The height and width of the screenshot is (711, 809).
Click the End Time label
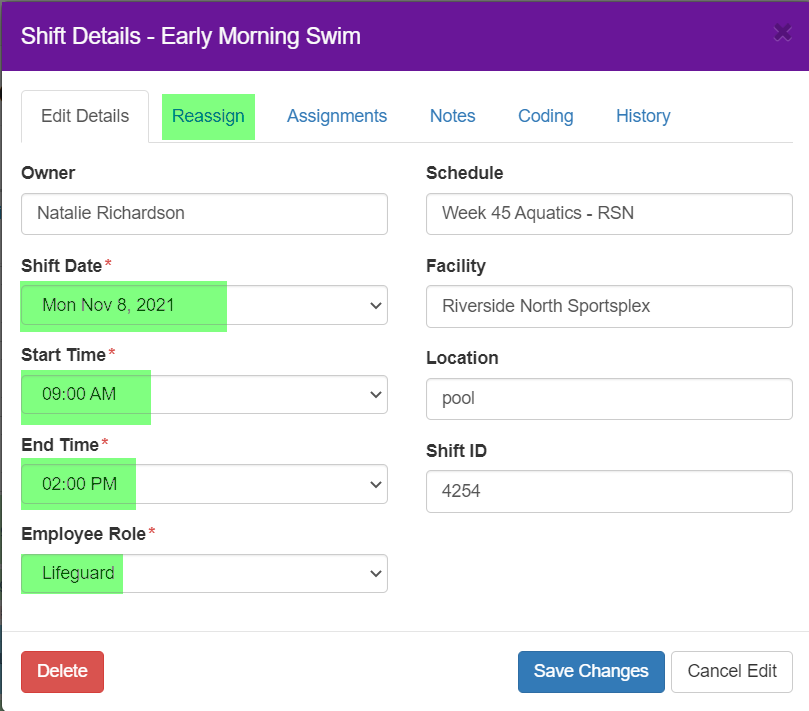tap(60, 445)
